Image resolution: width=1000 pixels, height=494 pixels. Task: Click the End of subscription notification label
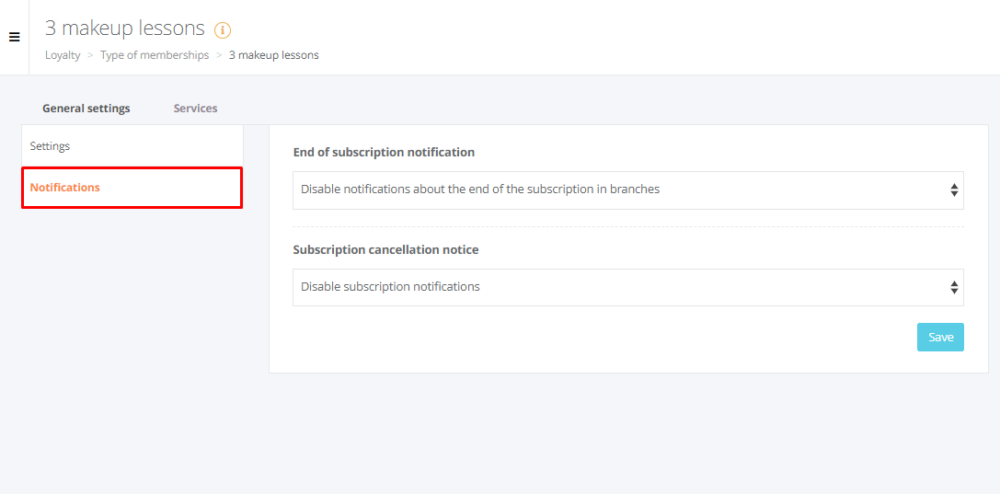(384, 152)
